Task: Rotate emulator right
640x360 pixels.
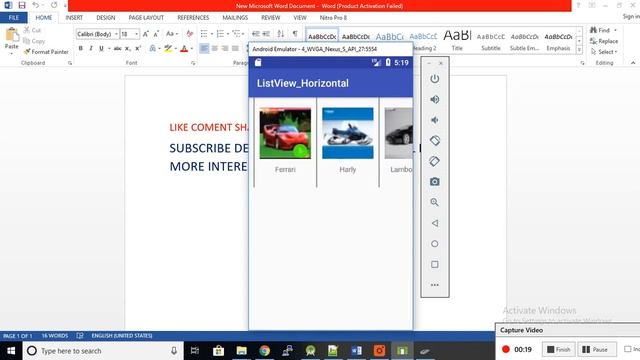Action: pyautogui.click(x=435, y=161)
